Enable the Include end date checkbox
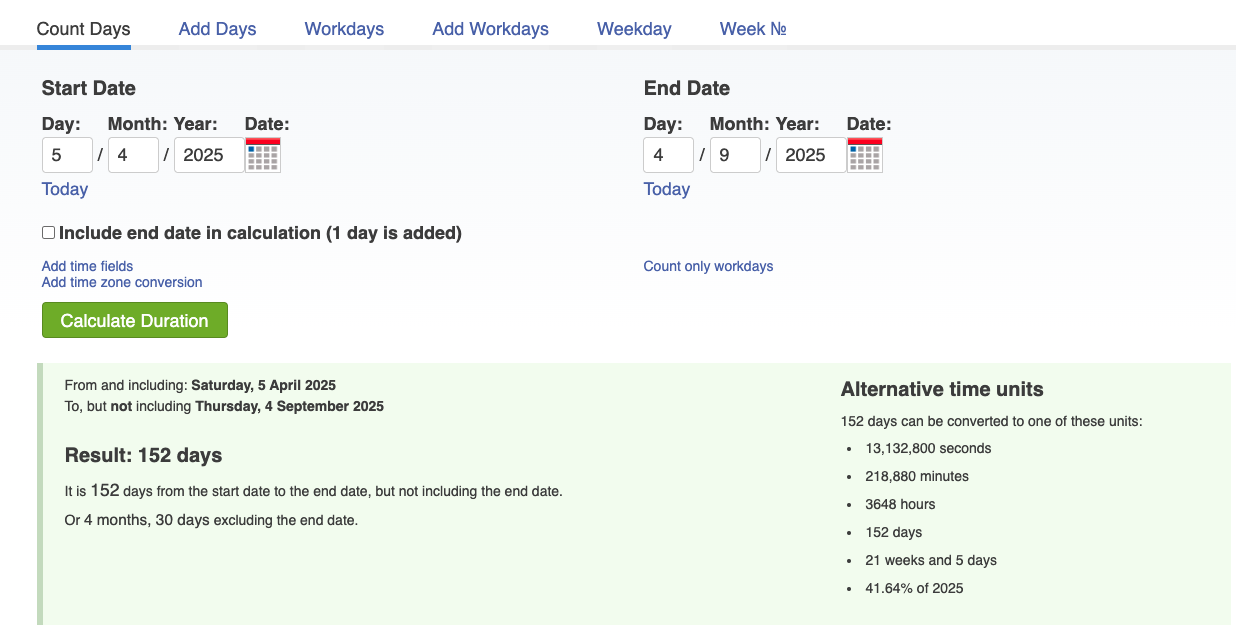The height and width of the screenshot is (632, 1236). point(48,233)
